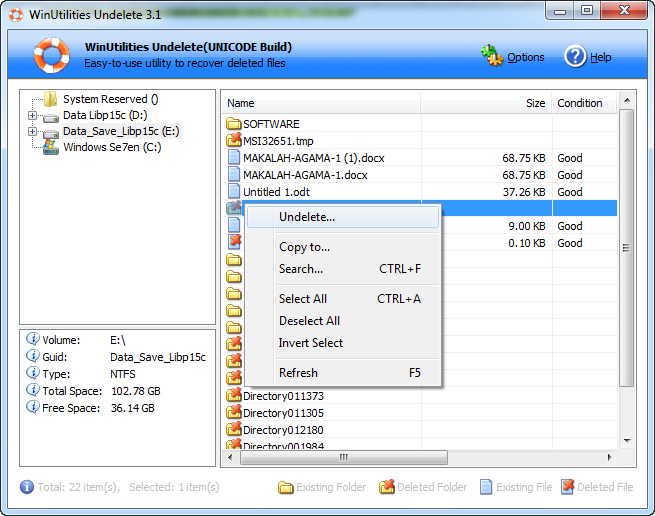Sort by the Size column header
Image resolution: width=655 pixels, height=516 pixels.
(x=487, y=103)
